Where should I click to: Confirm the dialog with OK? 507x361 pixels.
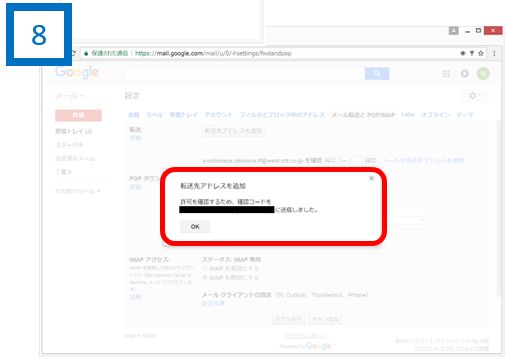click(x=195, y=227)
